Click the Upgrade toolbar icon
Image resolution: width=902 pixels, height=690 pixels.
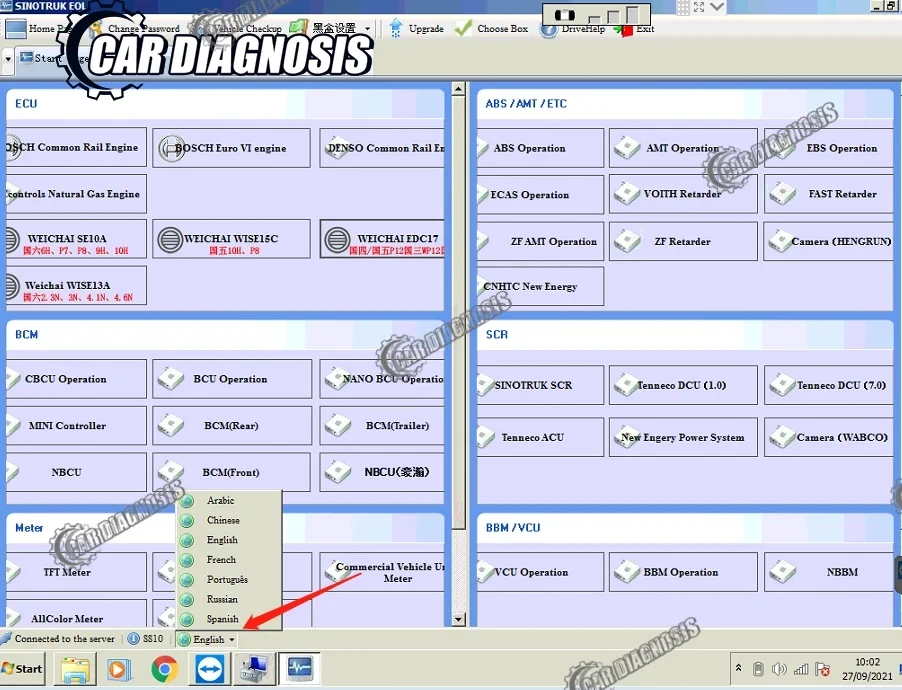[396, 28]
